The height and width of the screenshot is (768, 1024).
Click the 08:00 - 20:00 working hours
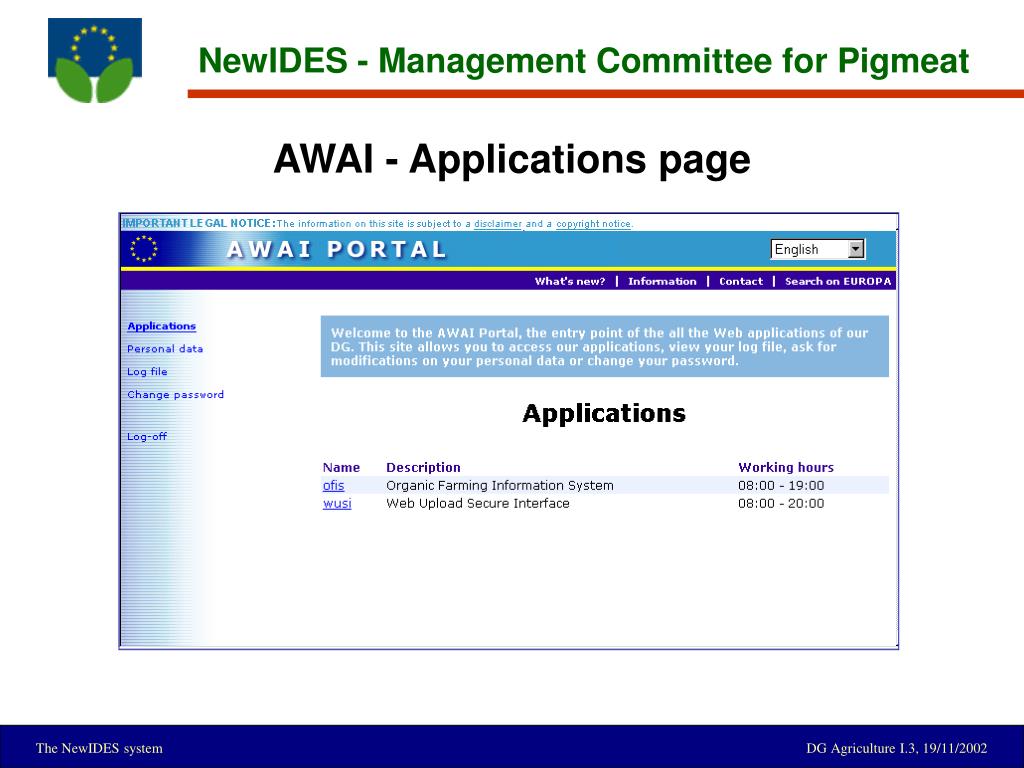point(781,504)
